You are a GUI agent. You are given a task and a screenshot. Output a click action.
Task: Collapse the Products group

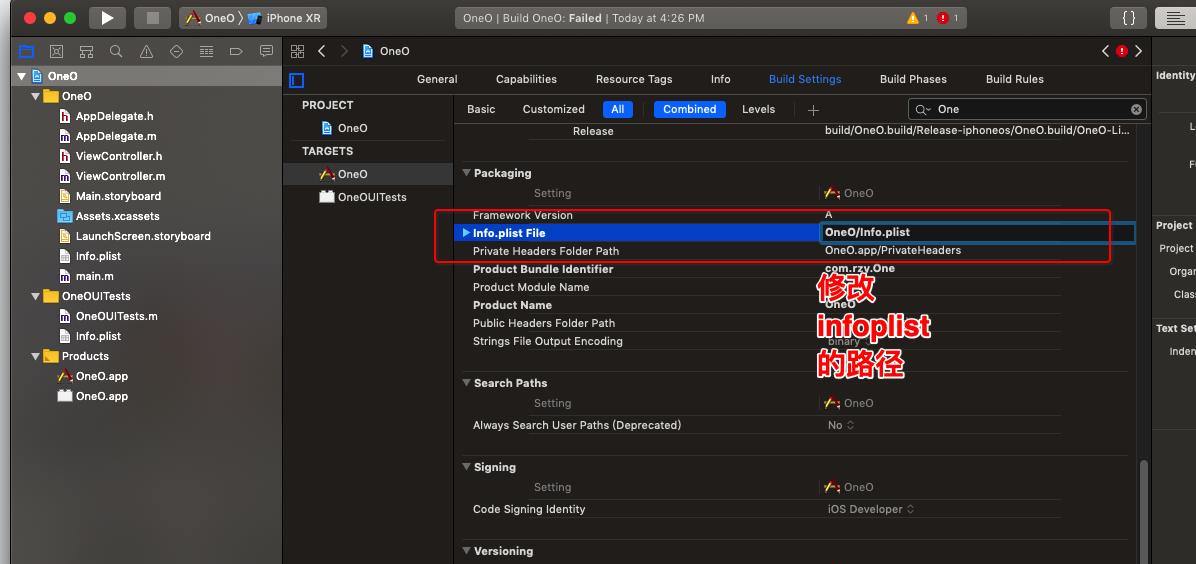tap(34, 356)
